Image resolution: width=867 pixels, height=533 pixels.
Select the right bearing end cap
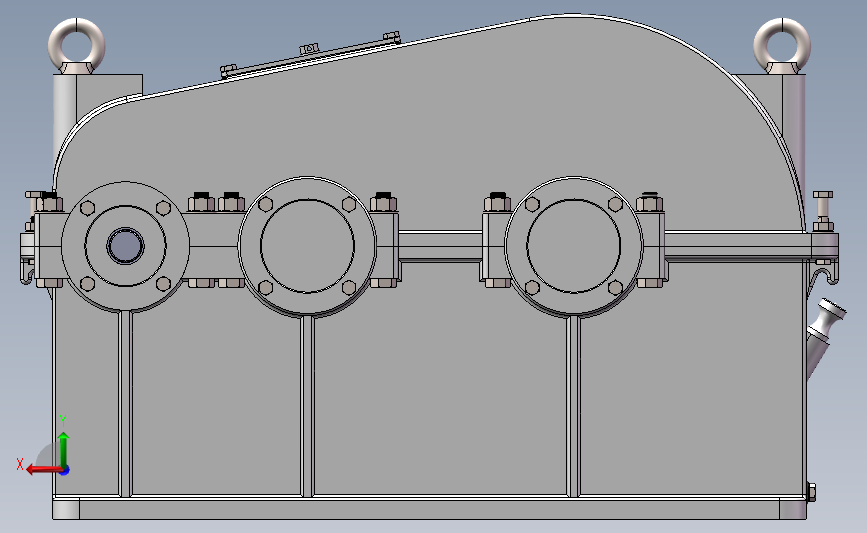573,246
